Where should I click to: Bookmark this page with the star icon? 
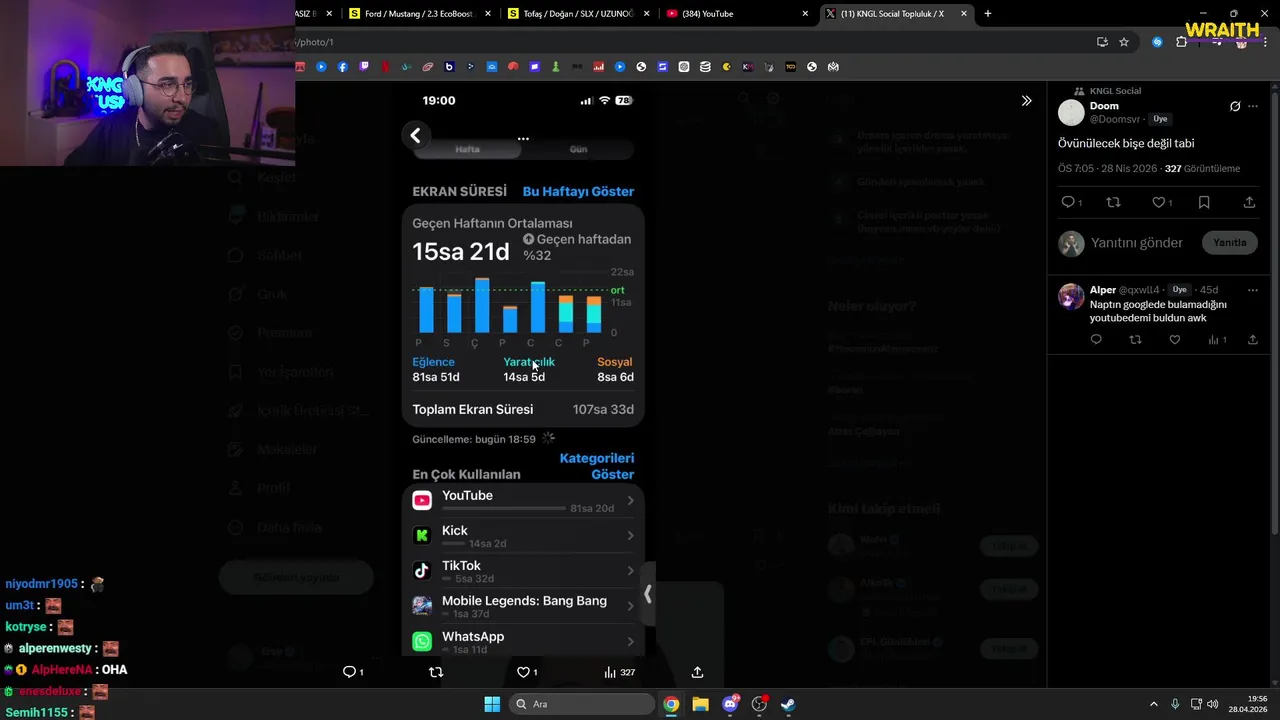[1124, 42]
